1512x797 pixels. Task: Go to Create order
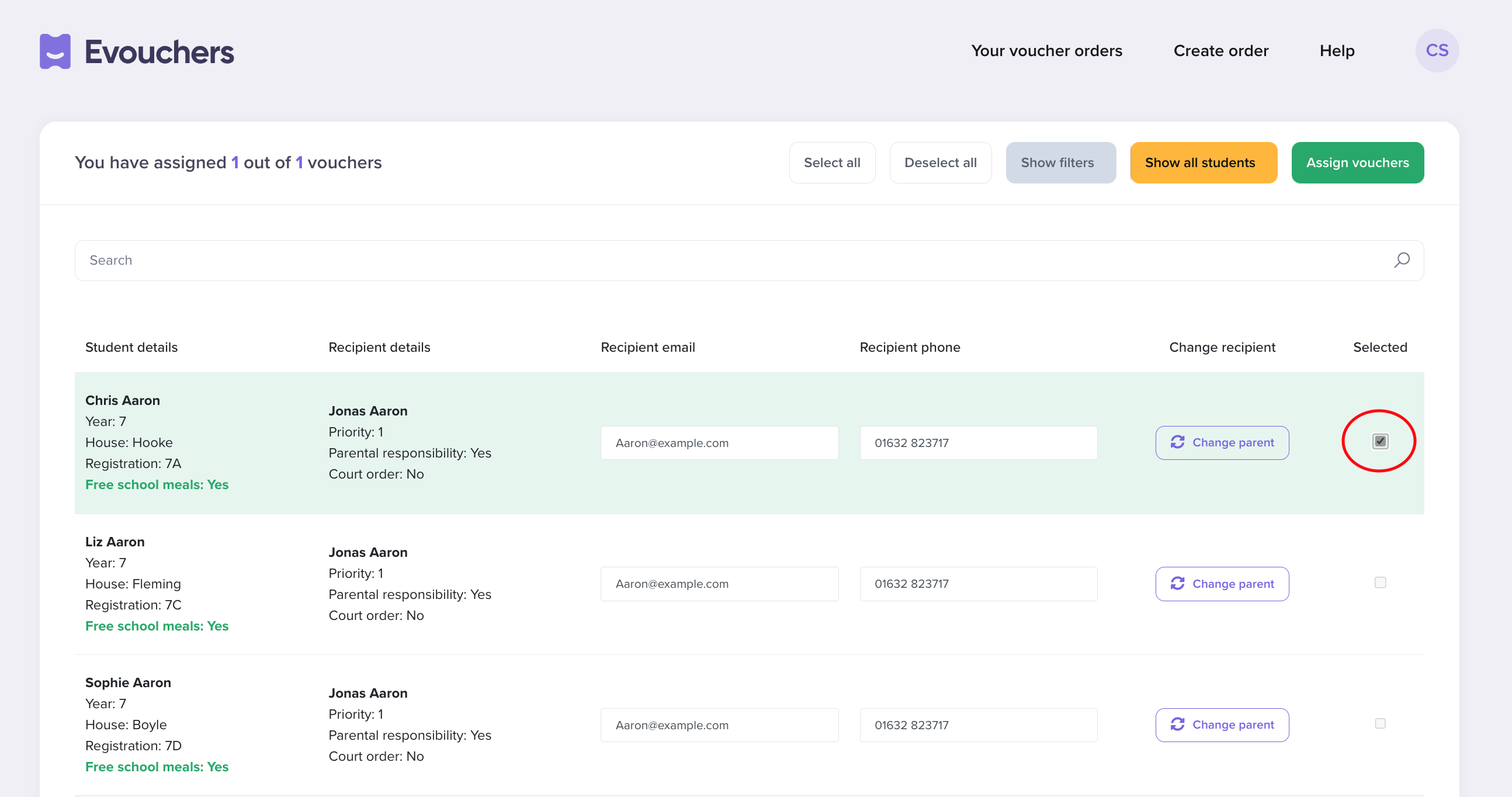pyautogui.click(x=1220, y=51)
